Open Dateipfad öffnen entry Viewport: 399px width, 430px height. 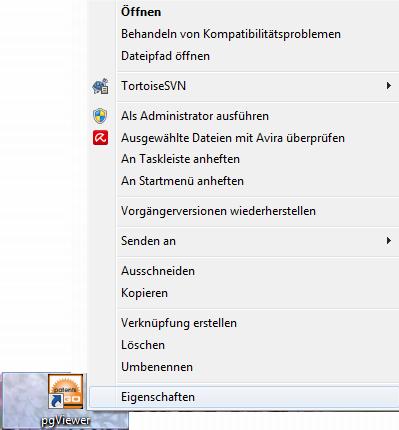point(165,56)
